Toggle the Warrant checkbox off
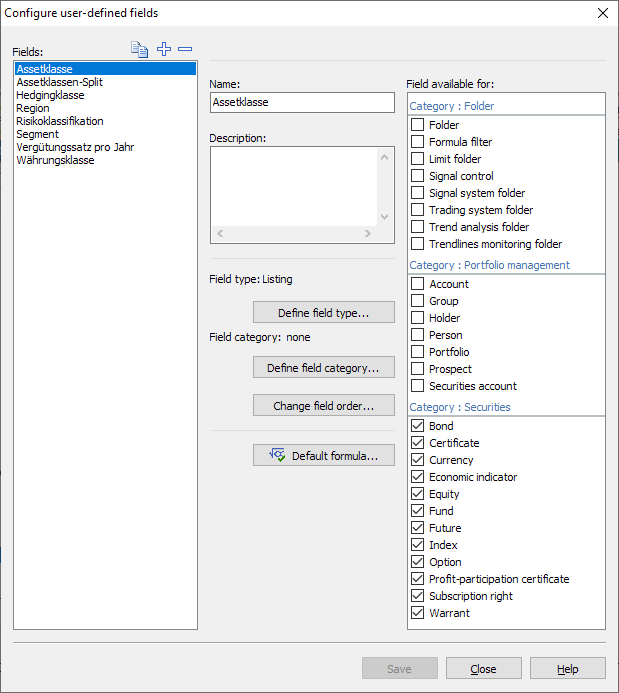This screenshot has width=619, height=693. [418, 613]
